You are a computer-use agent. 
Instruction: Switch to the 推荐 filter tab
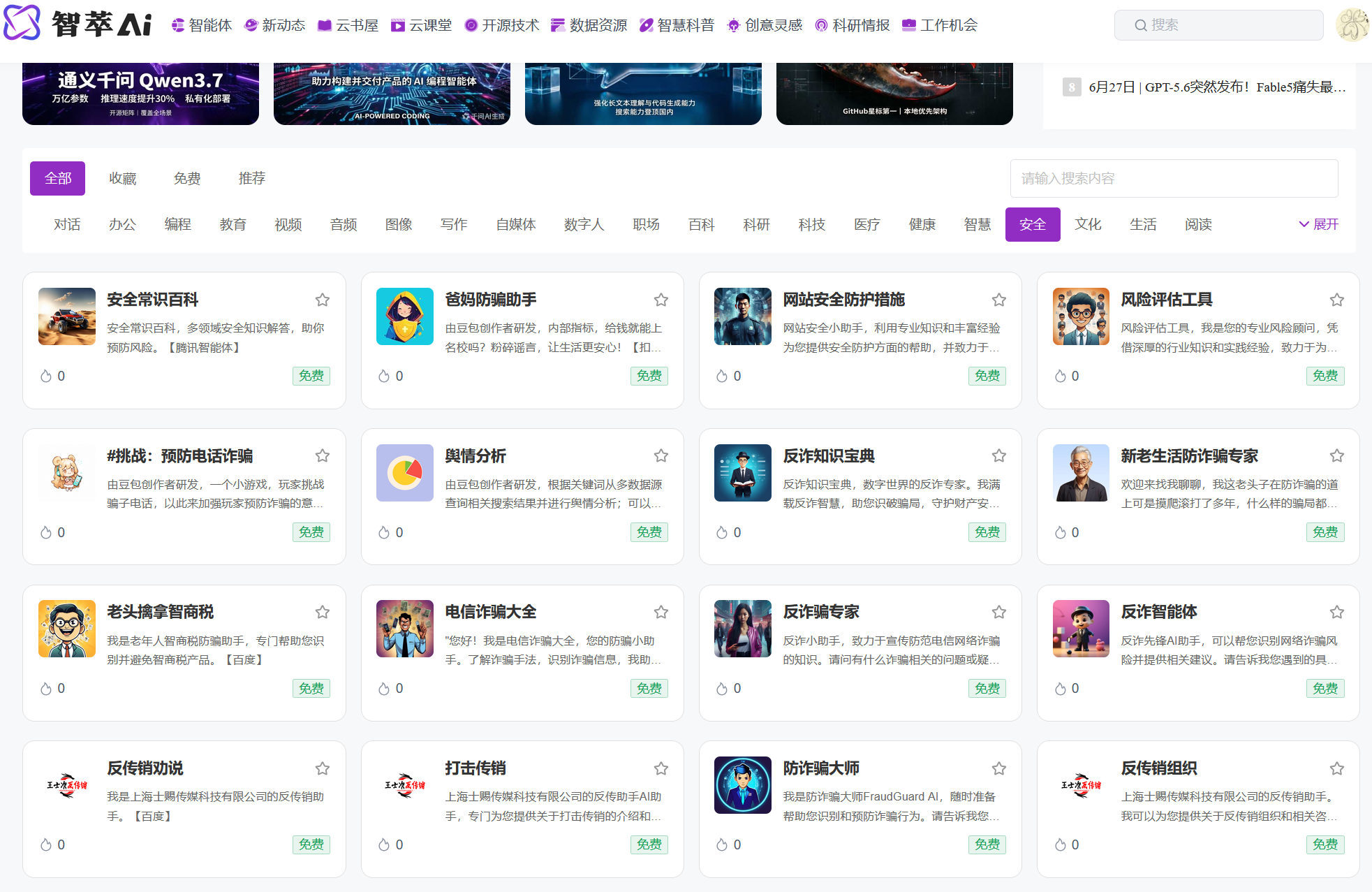tap(252, 178)
